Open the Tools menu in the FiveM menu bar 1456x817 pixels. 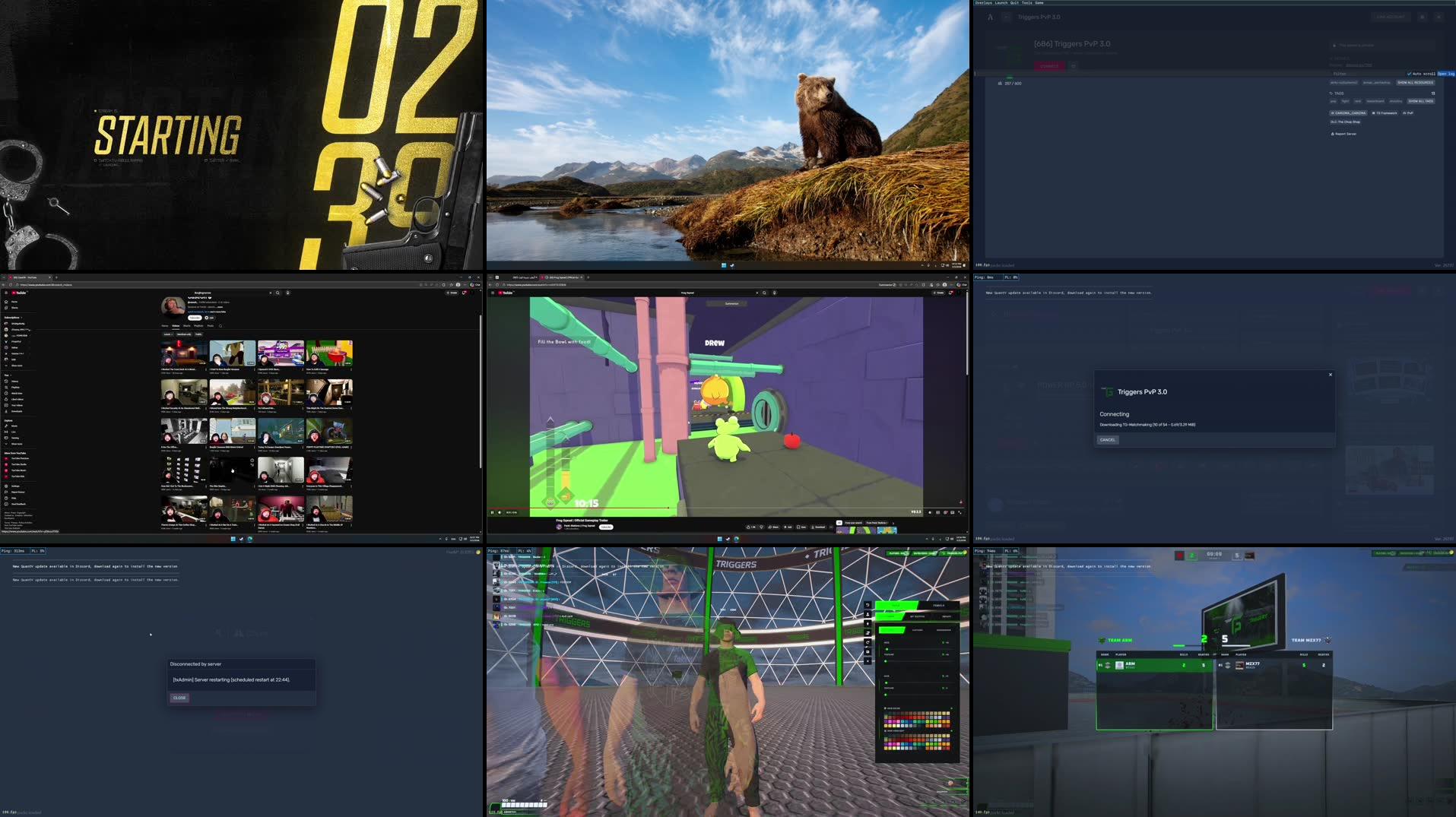point(1026,3)
